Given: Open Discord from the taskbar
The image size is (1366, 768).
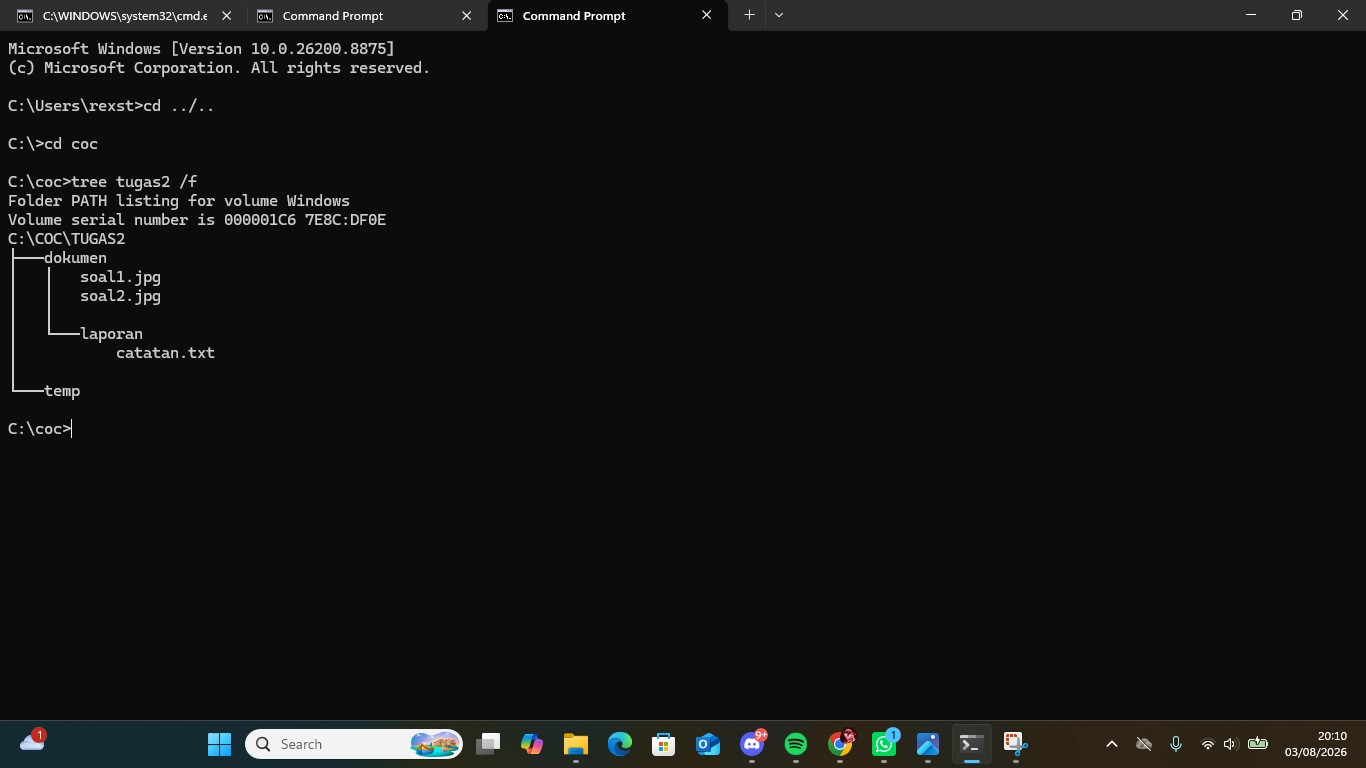Looking at the screenshot, I should click(752, 744).
